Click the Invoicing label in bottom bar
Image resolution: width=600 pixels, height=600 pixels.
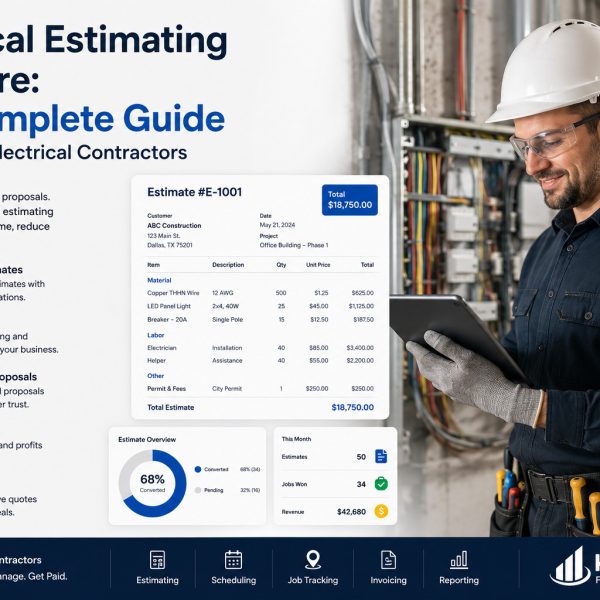click(x=388, y=580)
